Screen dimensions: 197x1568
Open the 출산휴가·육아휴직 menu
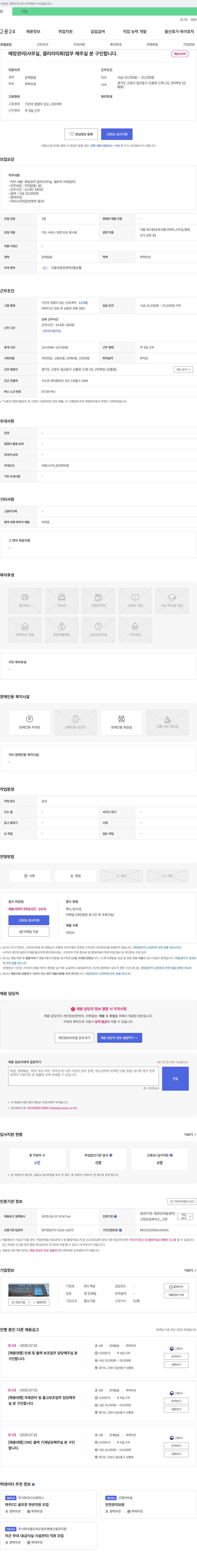(179, 32)
